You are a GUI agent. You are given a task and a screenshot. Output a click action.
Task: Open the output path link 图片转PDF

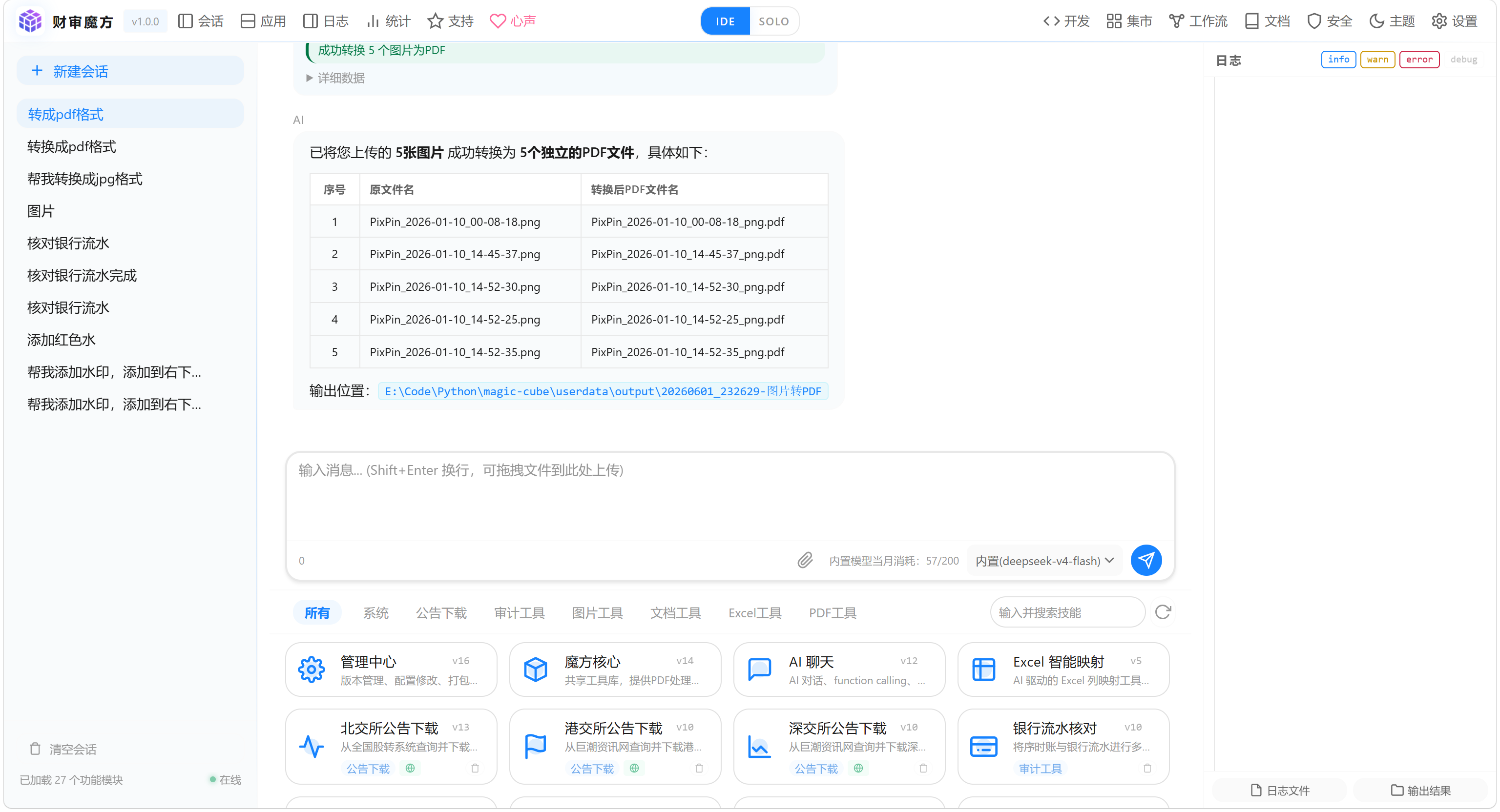coord(603,391)
